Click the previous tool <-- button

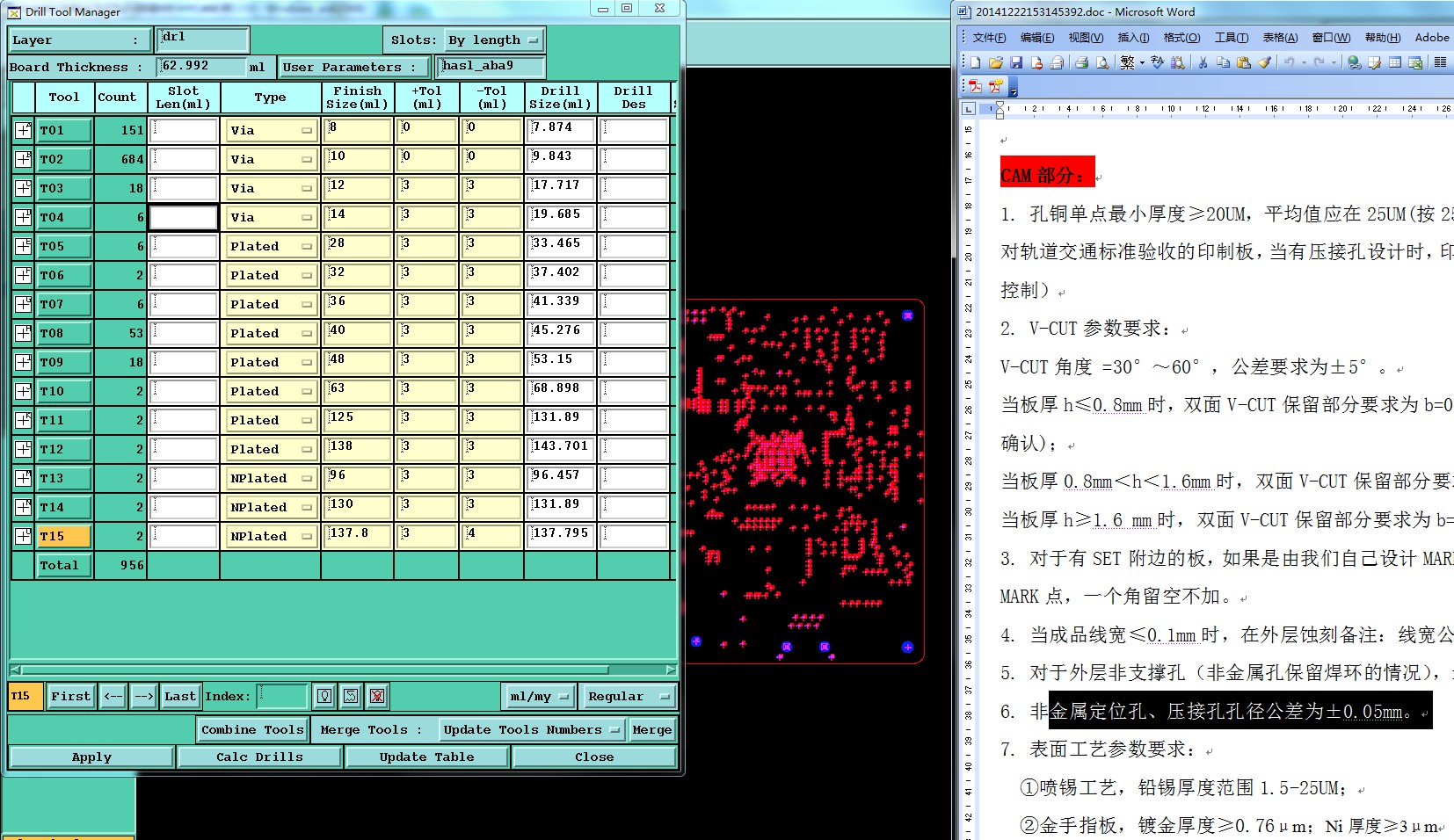(x=113, y=696)
